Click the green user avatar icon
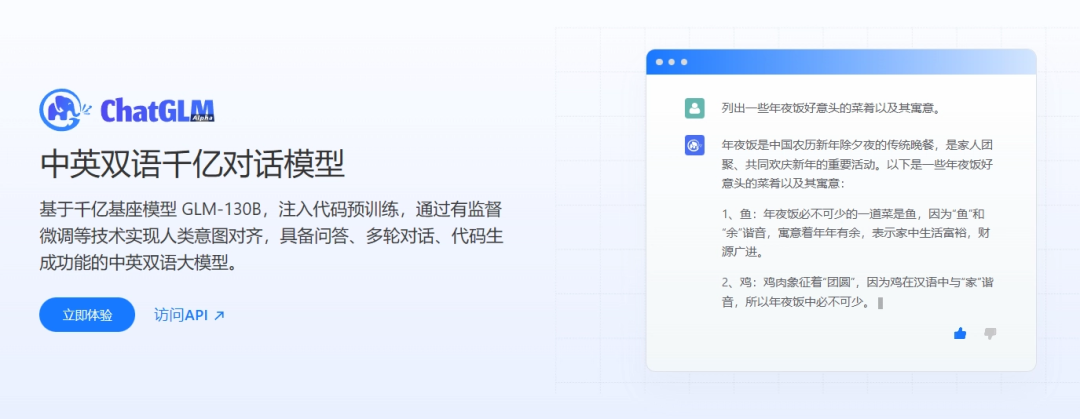 695,108
